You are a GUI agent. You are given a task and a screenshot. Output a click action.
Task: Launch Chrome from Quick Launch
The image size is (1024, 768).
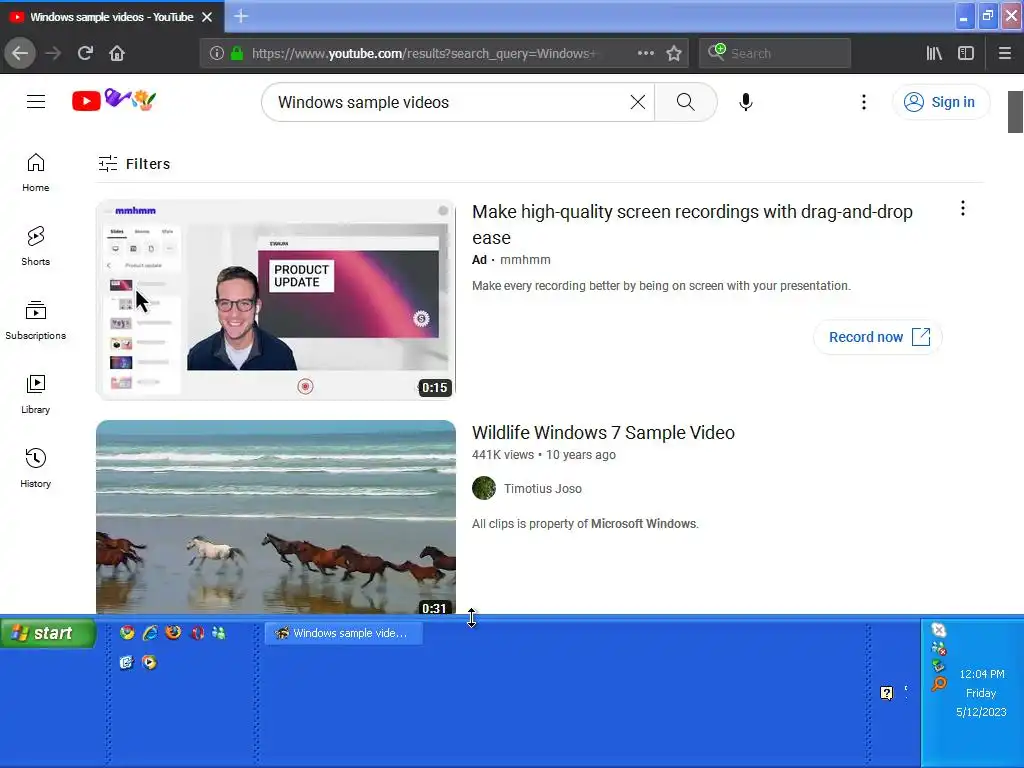(127, 632)
